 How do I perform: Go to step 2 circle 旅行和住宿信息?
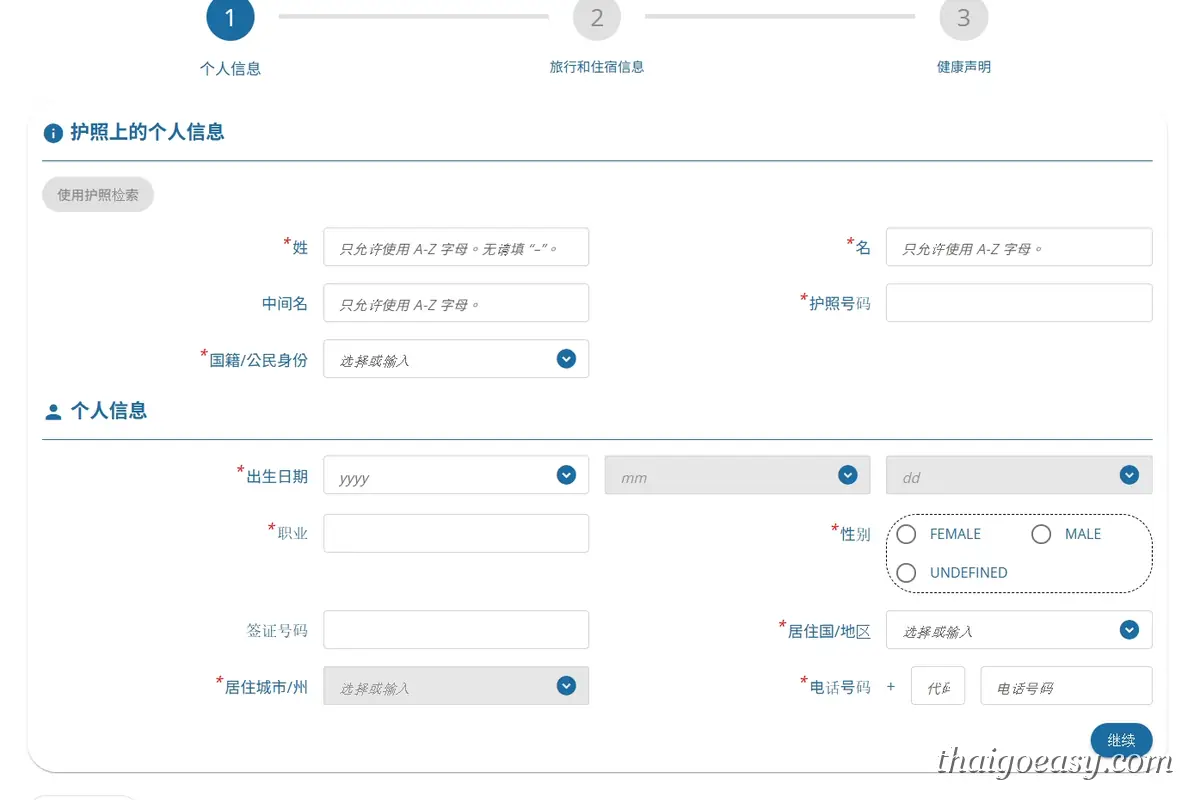pos(597,18)
